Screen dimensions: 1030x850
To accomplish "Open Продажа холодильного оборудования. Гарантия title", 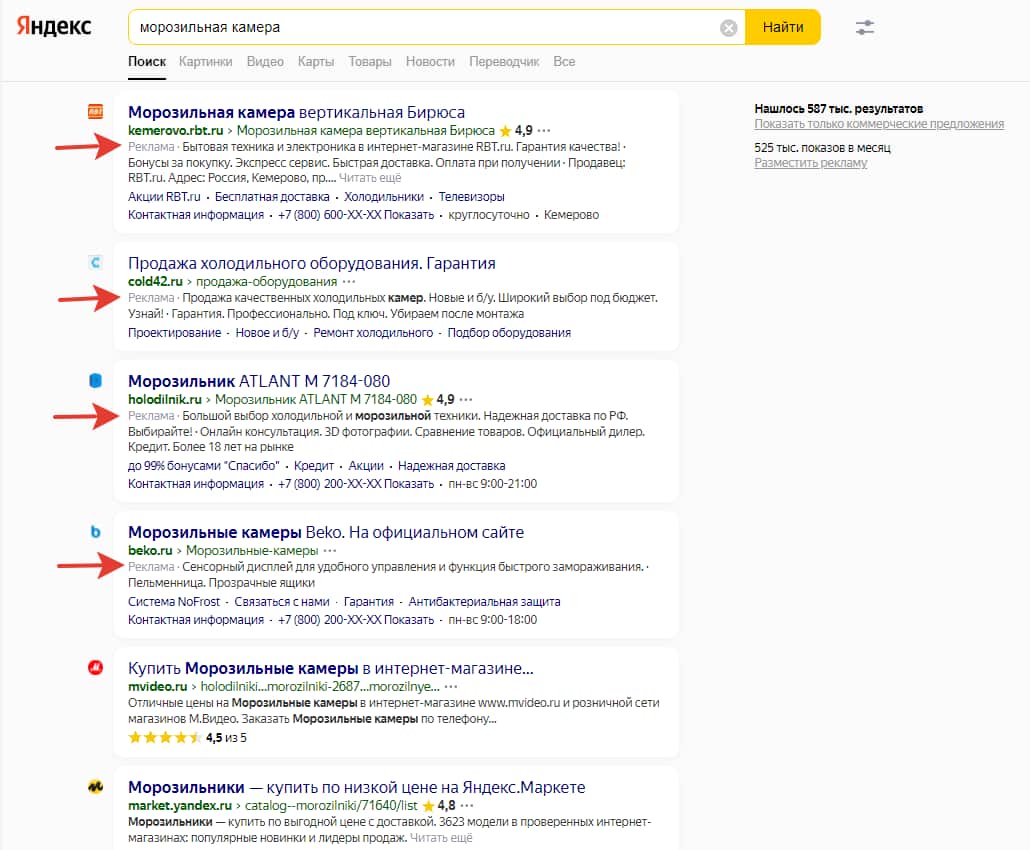I will click(312, 263).
